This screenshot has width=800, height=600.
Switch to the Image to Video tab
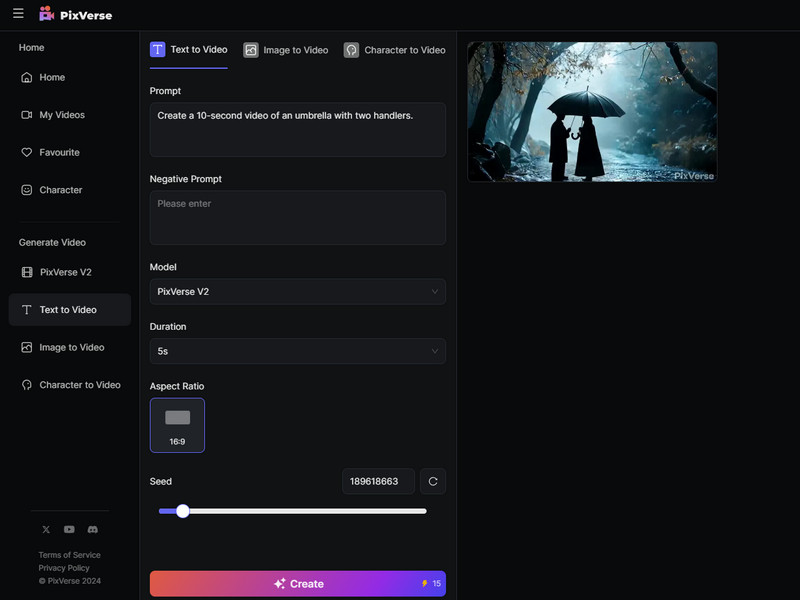(286, 49)
